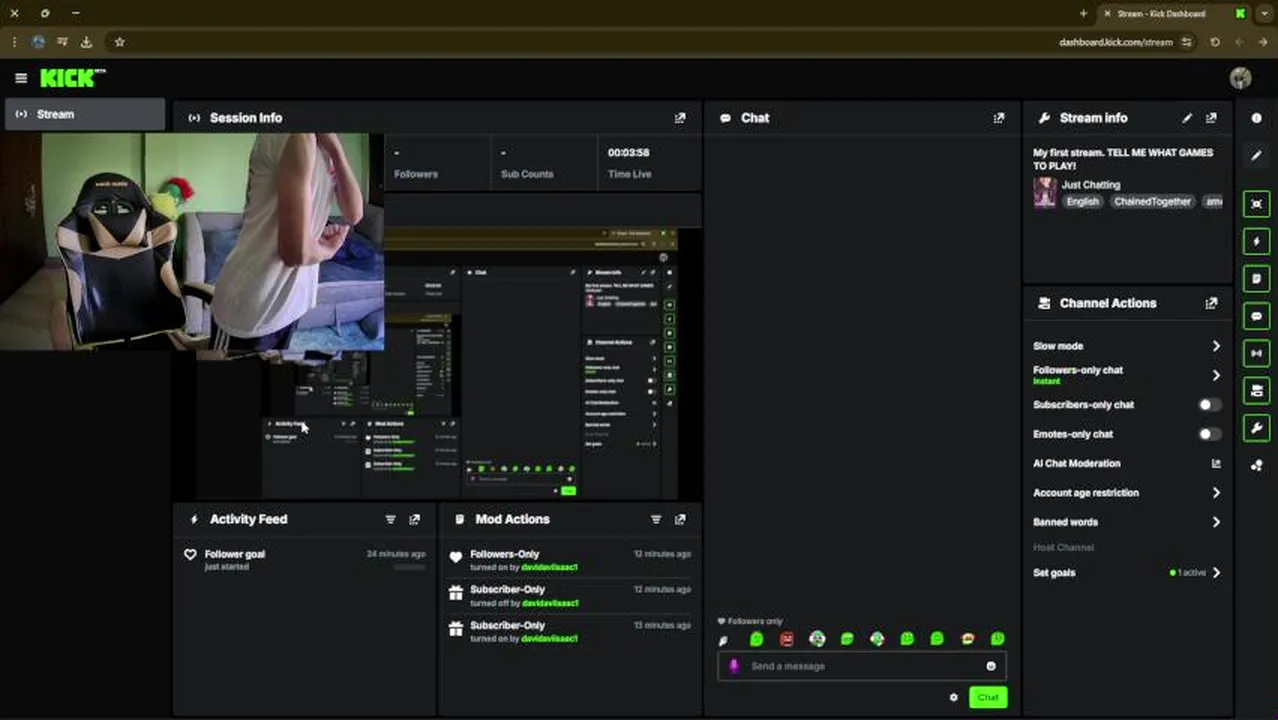Toggle note-page widget in right sidebar
Image resolution: width=1278 pixels, height=720 pixels.
click(1257, 278)
